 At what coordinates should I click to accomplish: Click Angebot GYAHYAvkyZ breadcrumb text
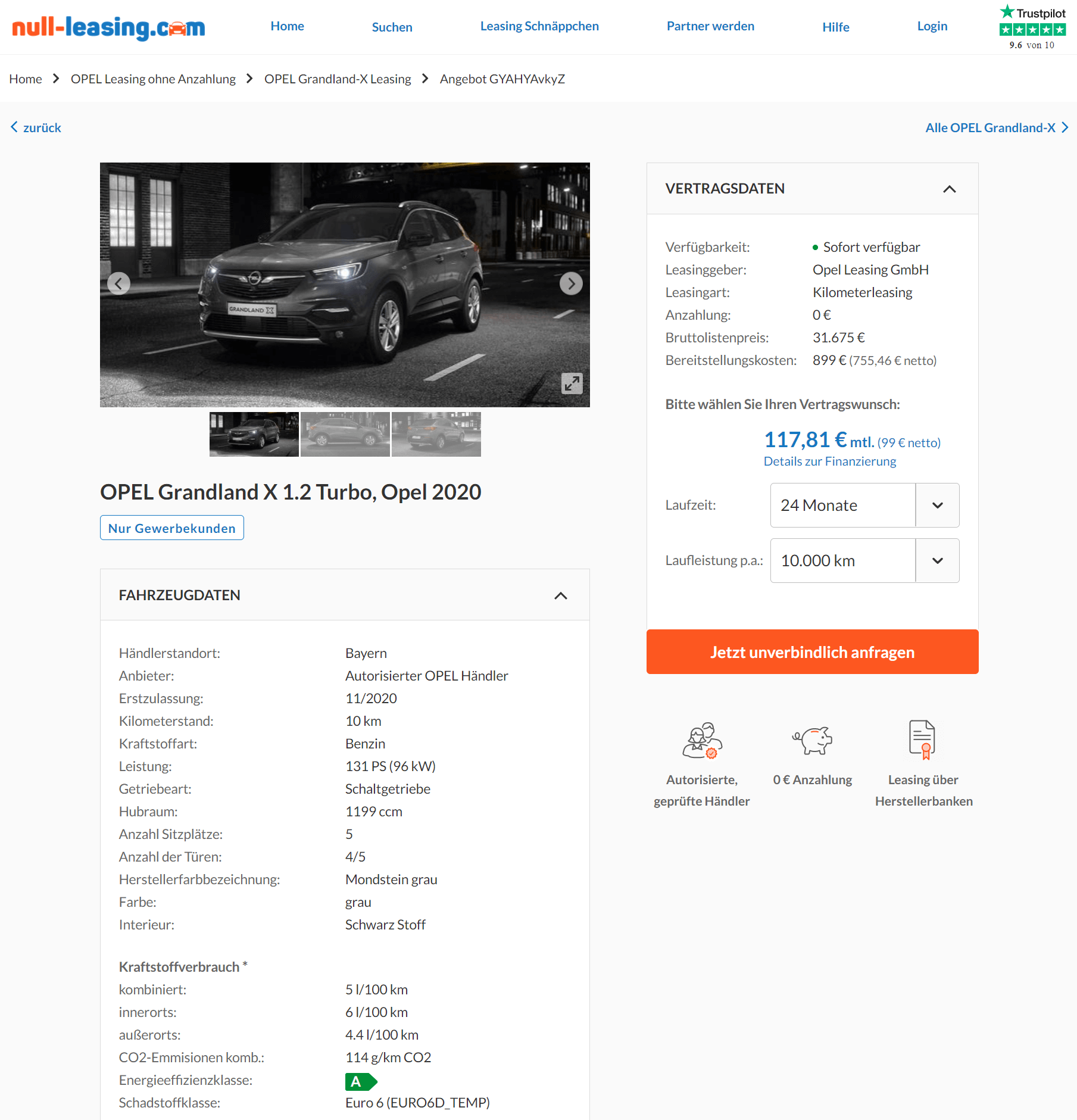click(x=502, y=79)
